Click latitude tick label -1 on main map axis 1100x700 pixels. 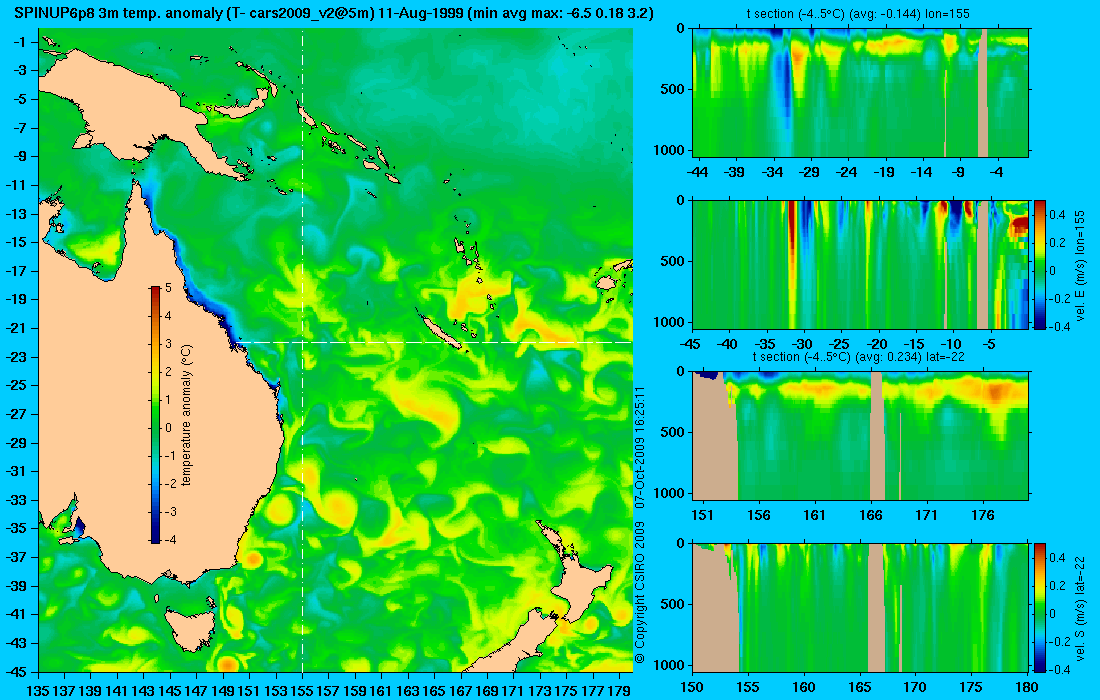click(x=20, y=42)
